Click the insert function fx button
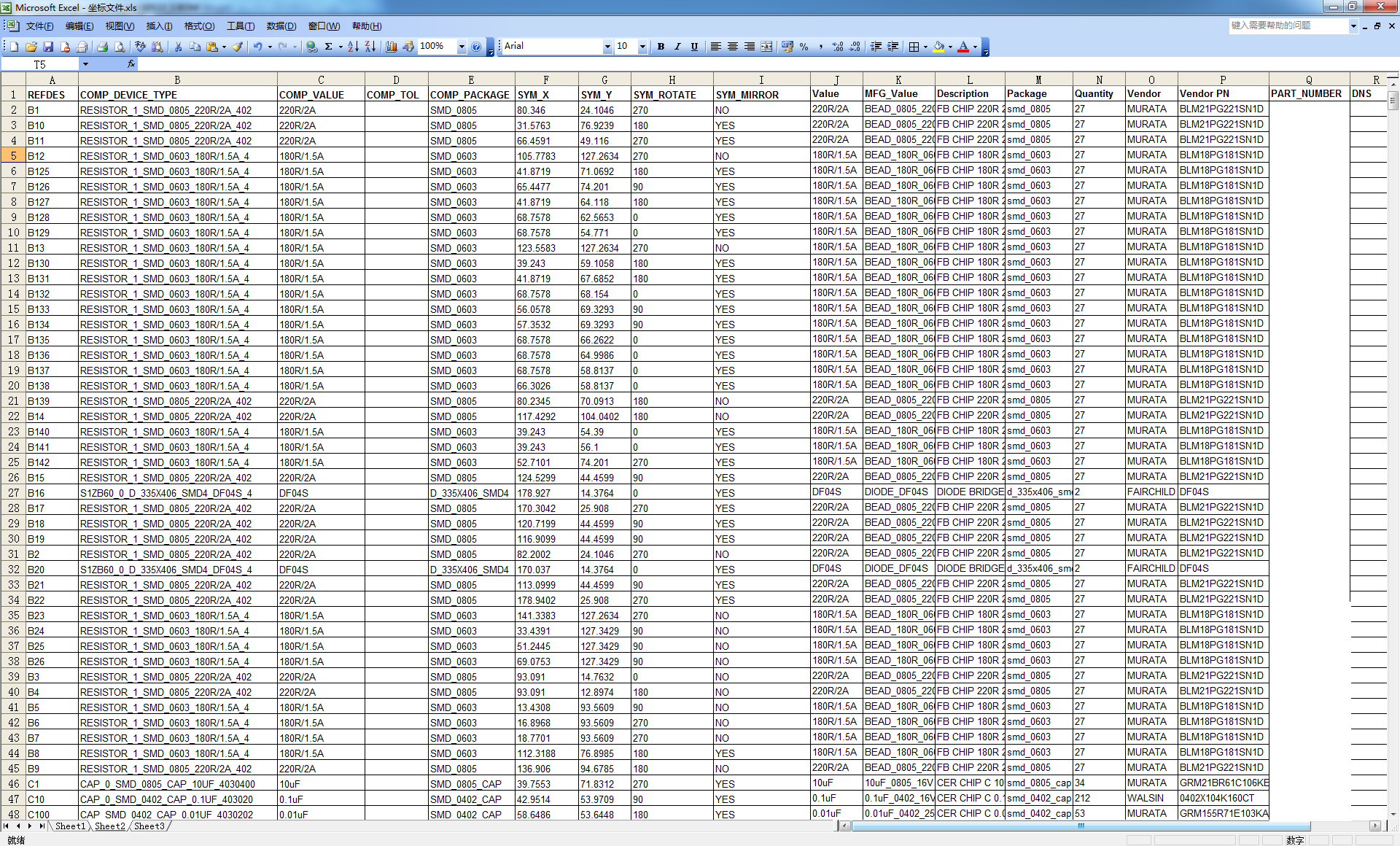The height and width of the screenshot is (846, 1400). tap(131, 64)
